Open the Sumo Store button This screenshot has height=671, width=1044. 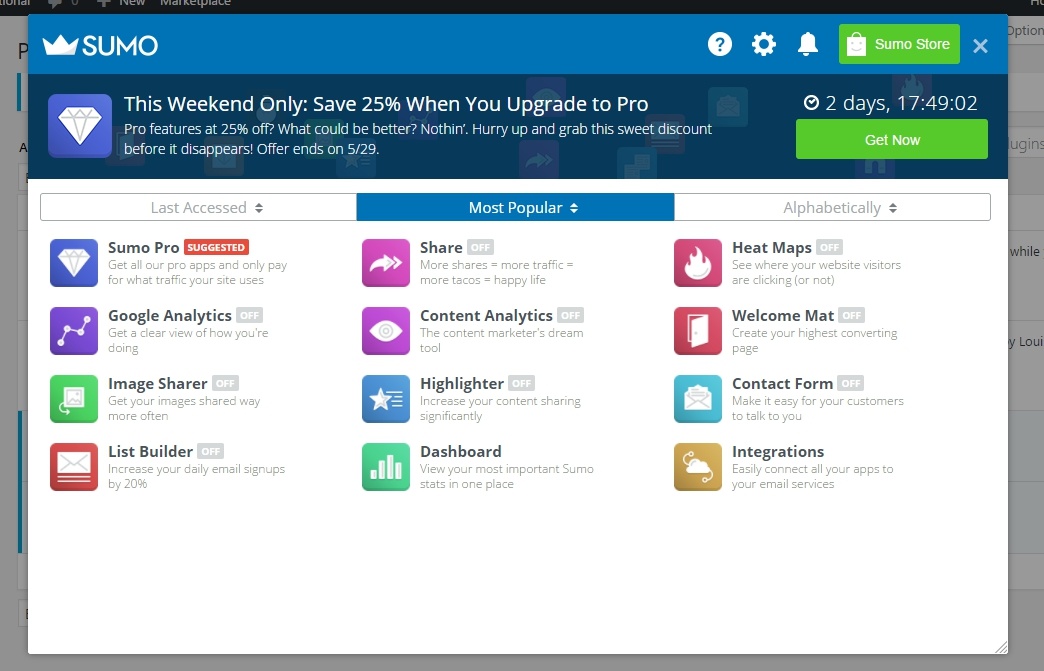tap(900, 44)
